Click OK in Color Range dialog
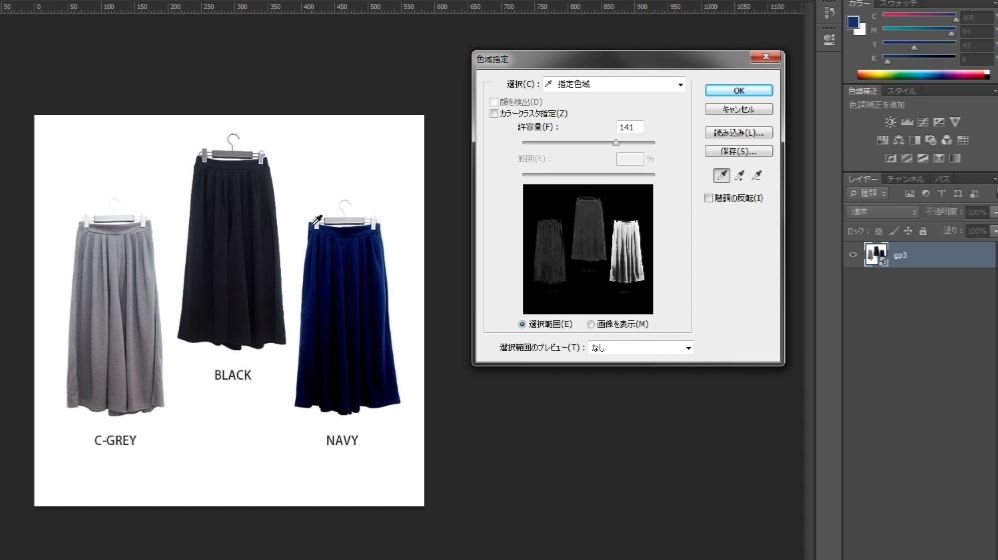The image size is (998, 560). (738, 90)
